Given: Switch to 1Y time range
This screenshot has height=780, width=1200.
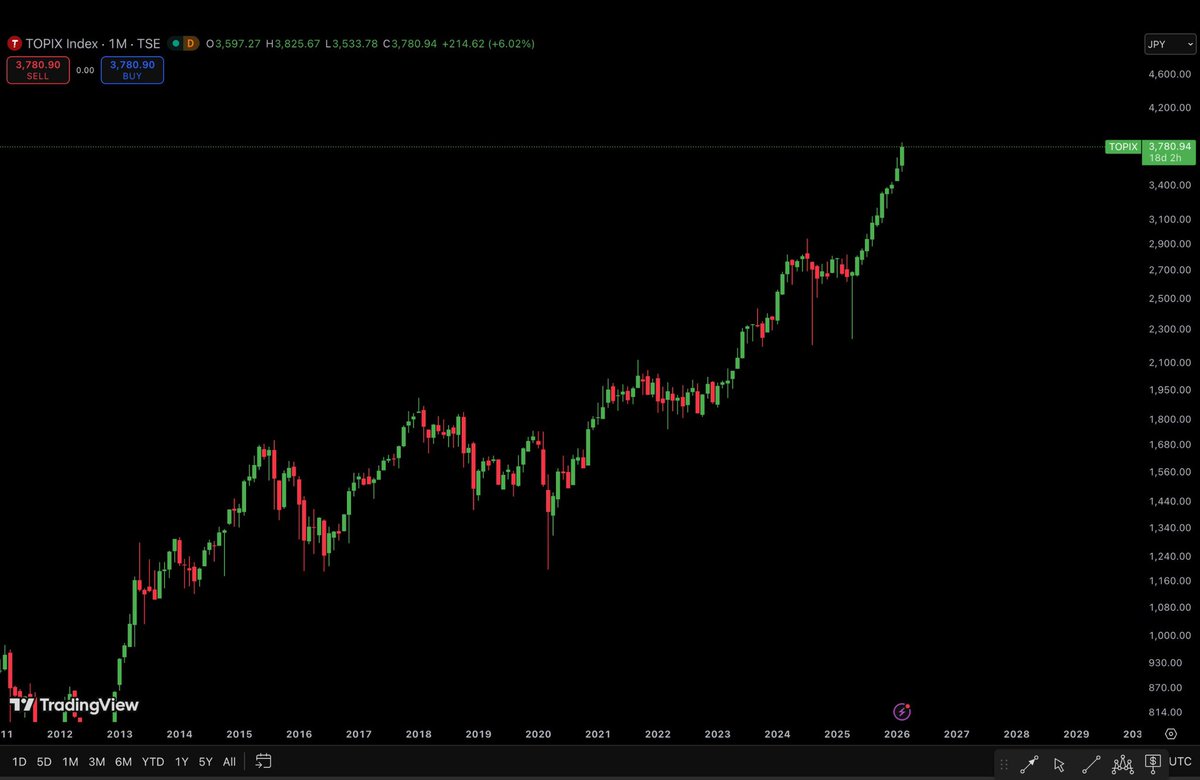Looking at the screenshot, I should point(181,761).
